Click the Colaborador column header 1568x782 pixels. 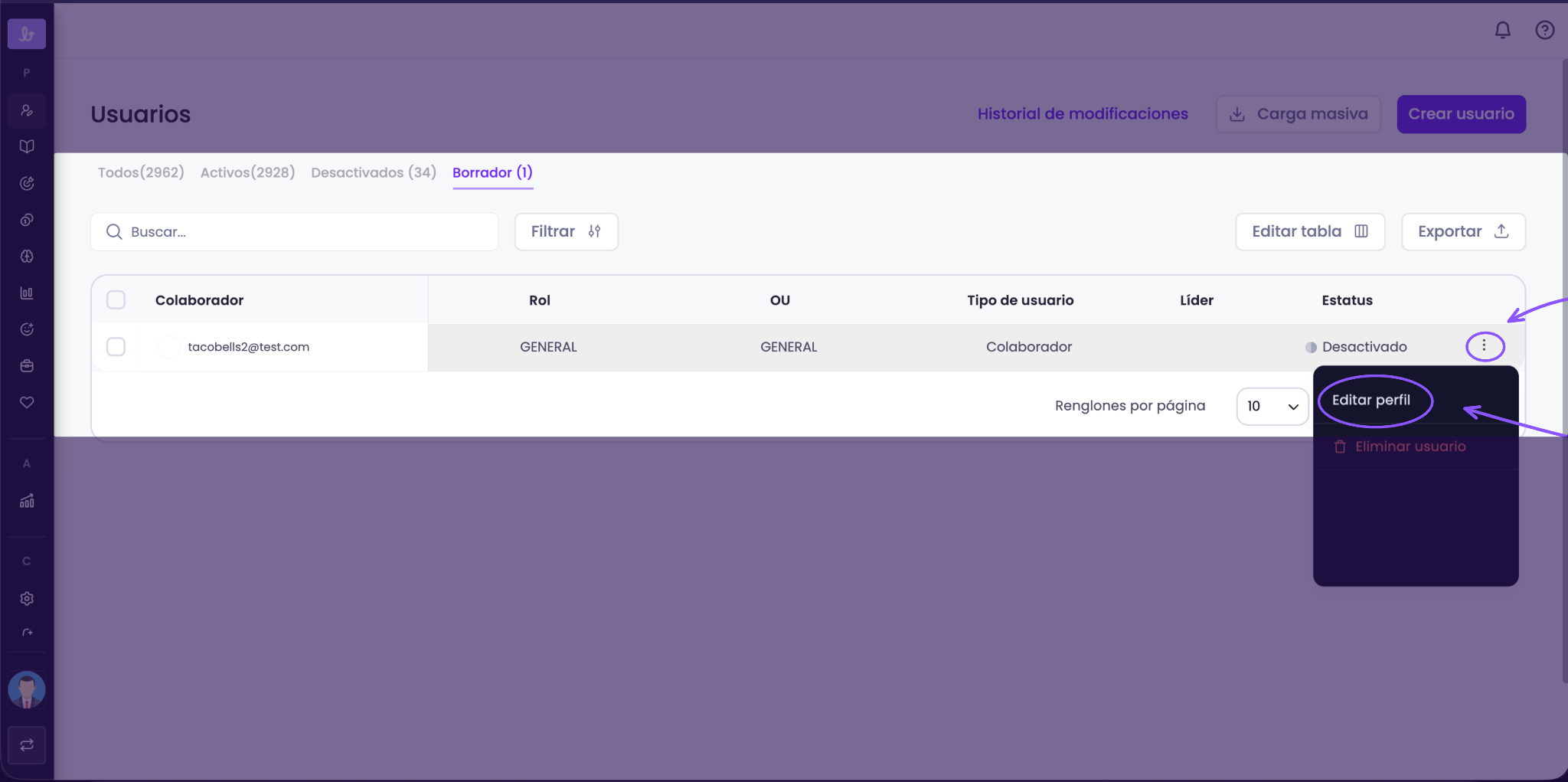click(x=199, y=300)
